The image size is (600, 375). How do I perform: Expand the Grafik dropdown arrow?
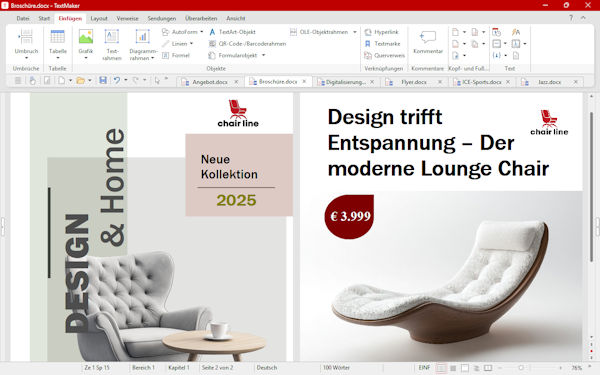coord(86,58)
